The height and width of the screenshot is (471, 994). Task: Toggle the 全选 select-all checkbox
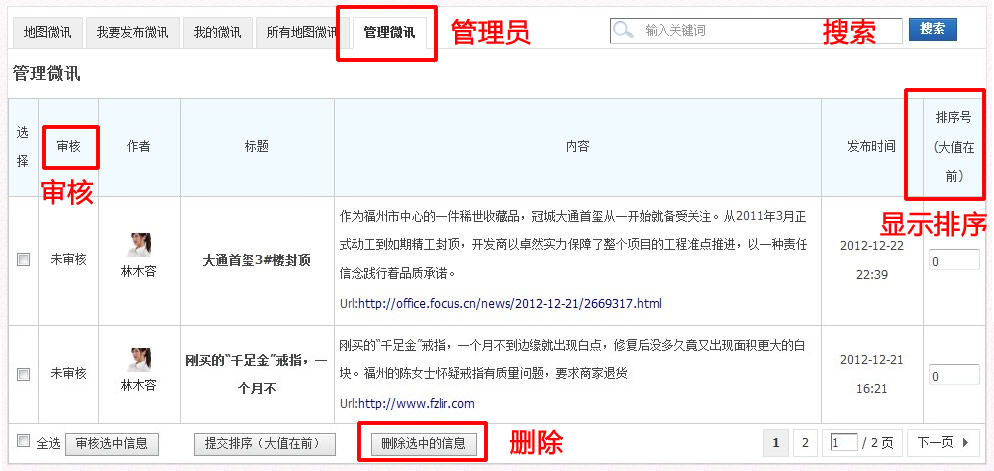pos(23,441)
